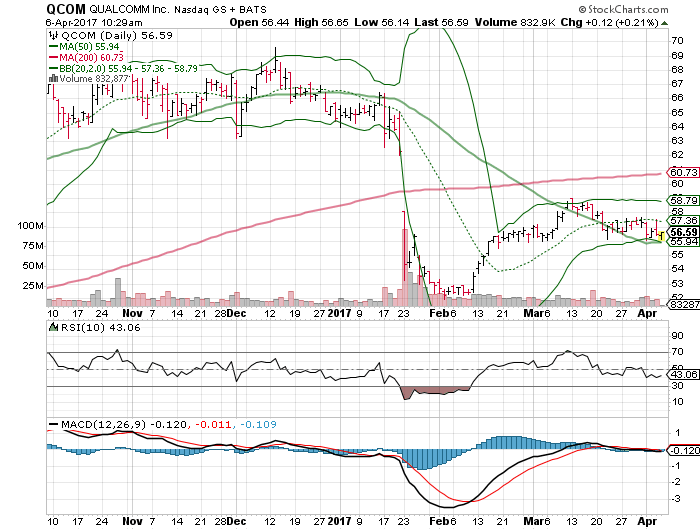Click the red -0.011 MACD signal value
Screen dimensions: 700x530
pos(213,424)
